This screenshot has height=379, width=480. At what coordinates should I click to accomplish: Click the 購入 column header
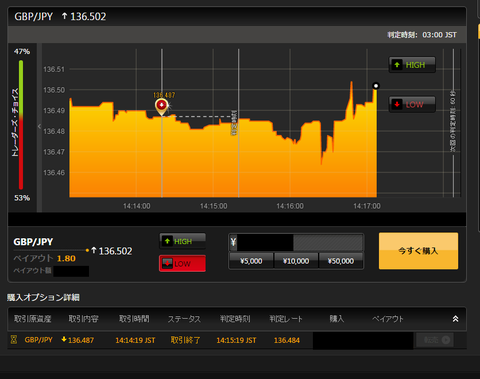(337, 319)
